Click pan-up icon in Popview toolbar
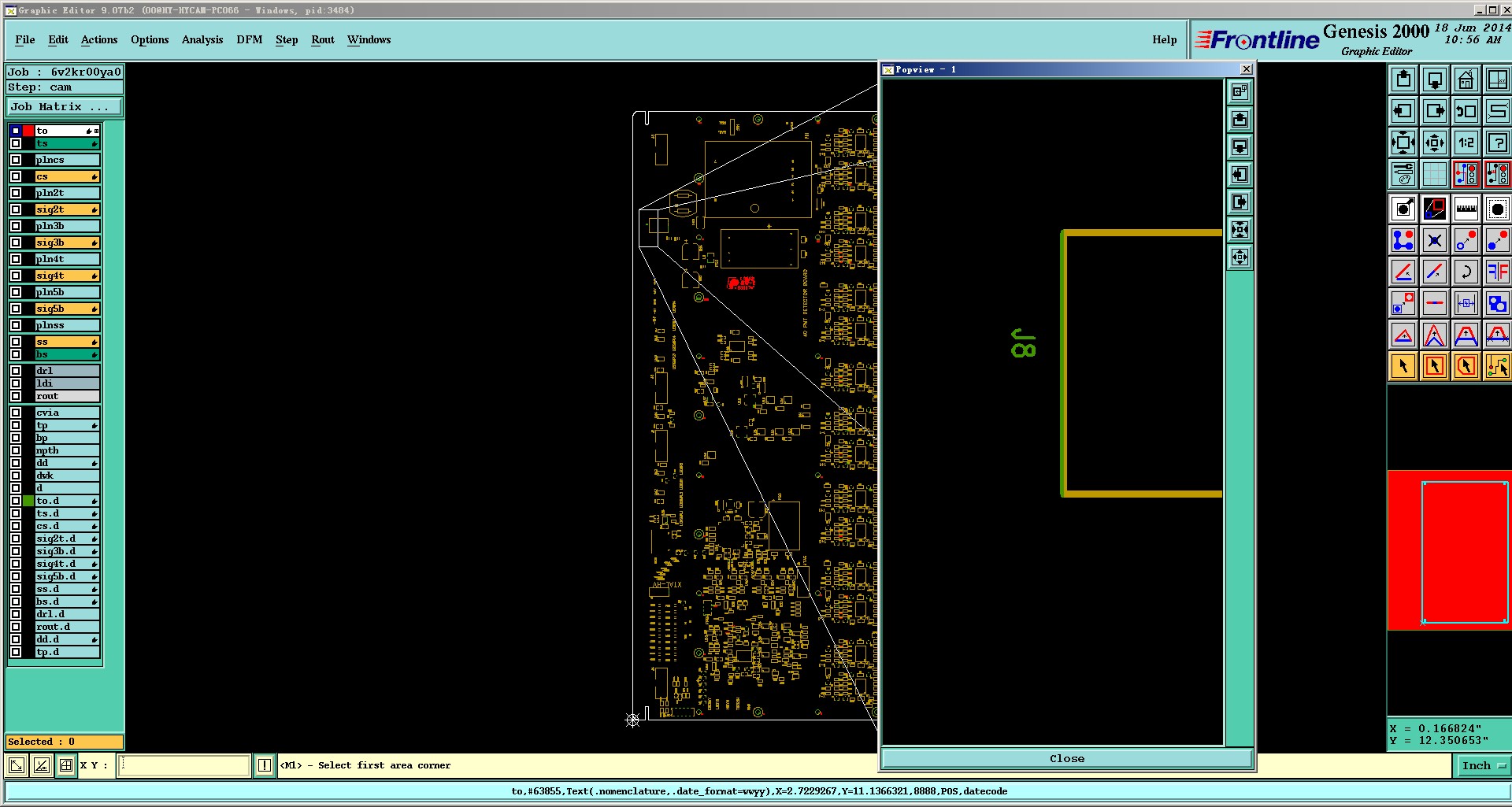Screen dimensions: 1512x807 pyautogui.click(x=1240, y=119)
